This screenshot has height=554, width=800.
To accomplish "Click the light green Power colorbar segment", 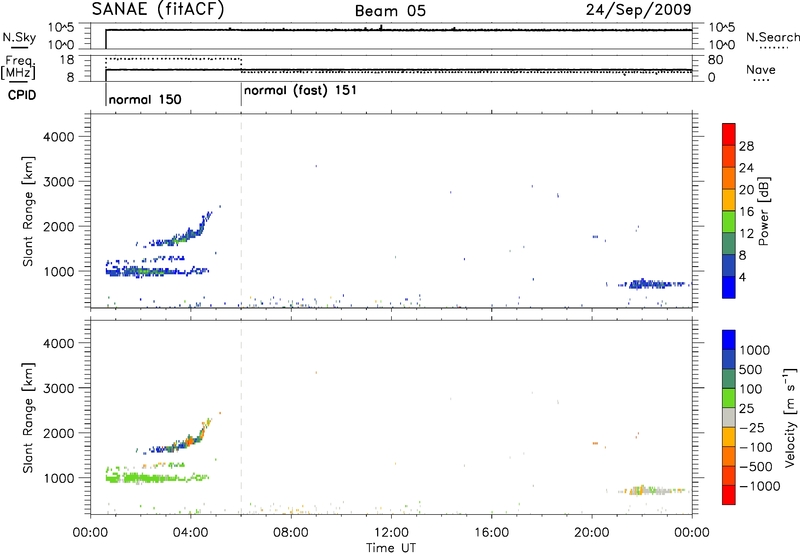I will click(x=729, y=222).
